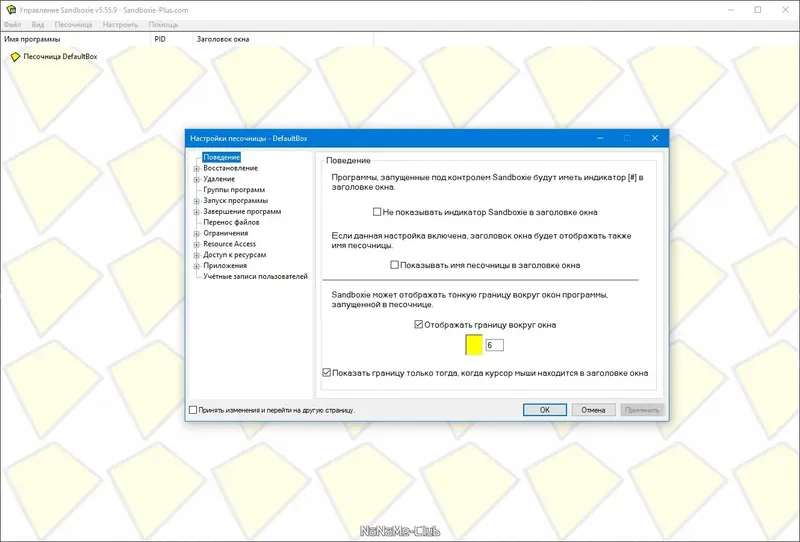Minimize the Настройки песочницы dialog

[600, 138]
